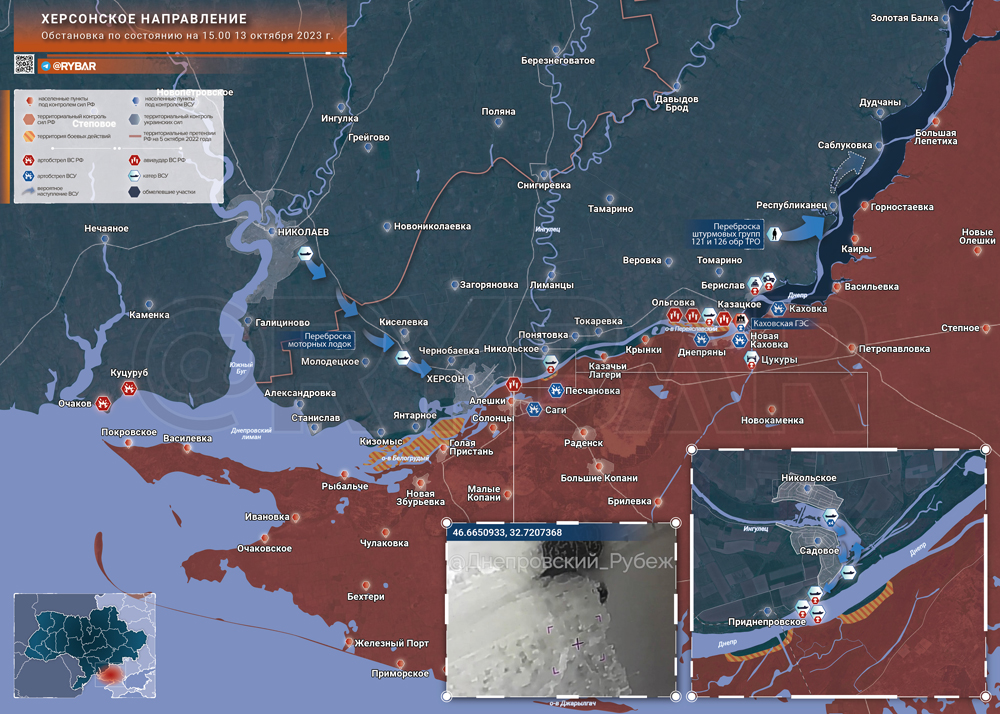Click the Новониколаевка label
The width and height of the screenshot is (1000, 714).
pos(432,226)
